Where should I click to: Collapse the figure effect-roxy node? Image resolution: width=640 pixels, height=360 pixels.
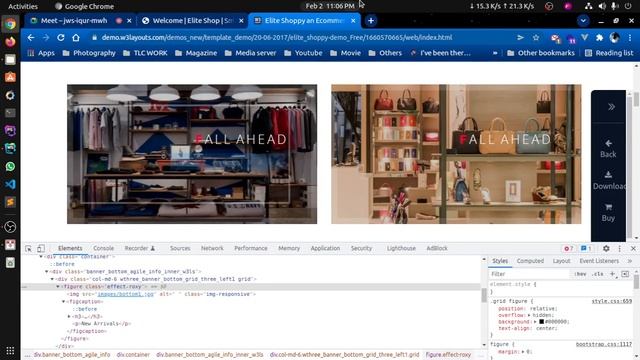point(58,287)
